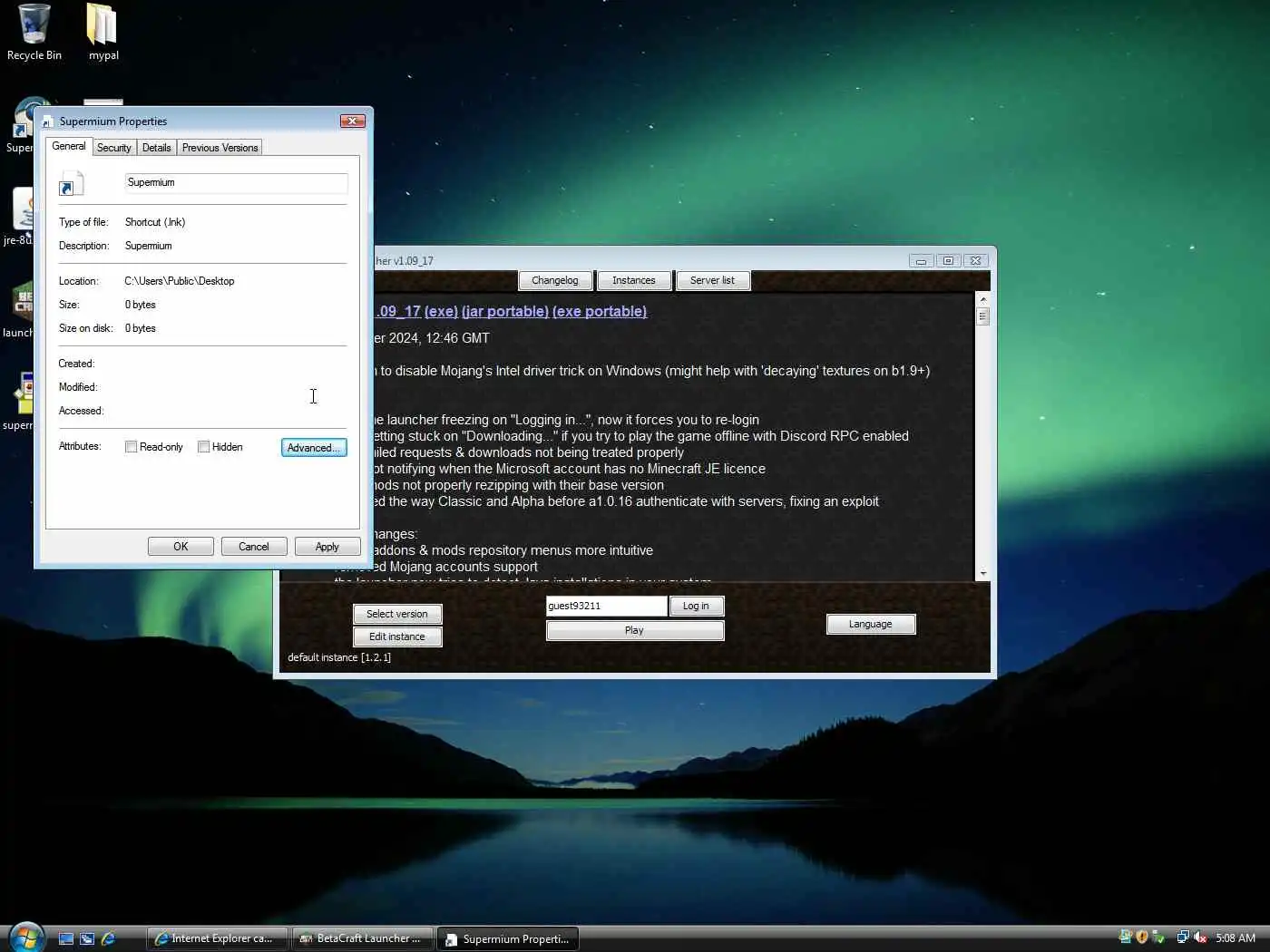Click Show Desktop quick launch icon
Viewport: 1270px width, 952px height.
click(66, 938)
